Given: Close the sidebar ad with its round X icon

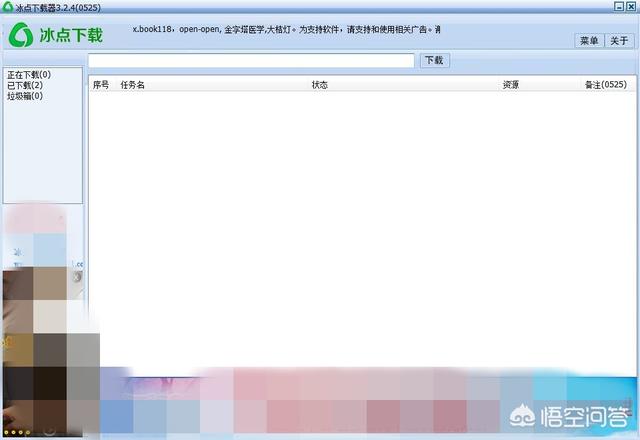Looking at the screenshot, I should click(77, 277).
